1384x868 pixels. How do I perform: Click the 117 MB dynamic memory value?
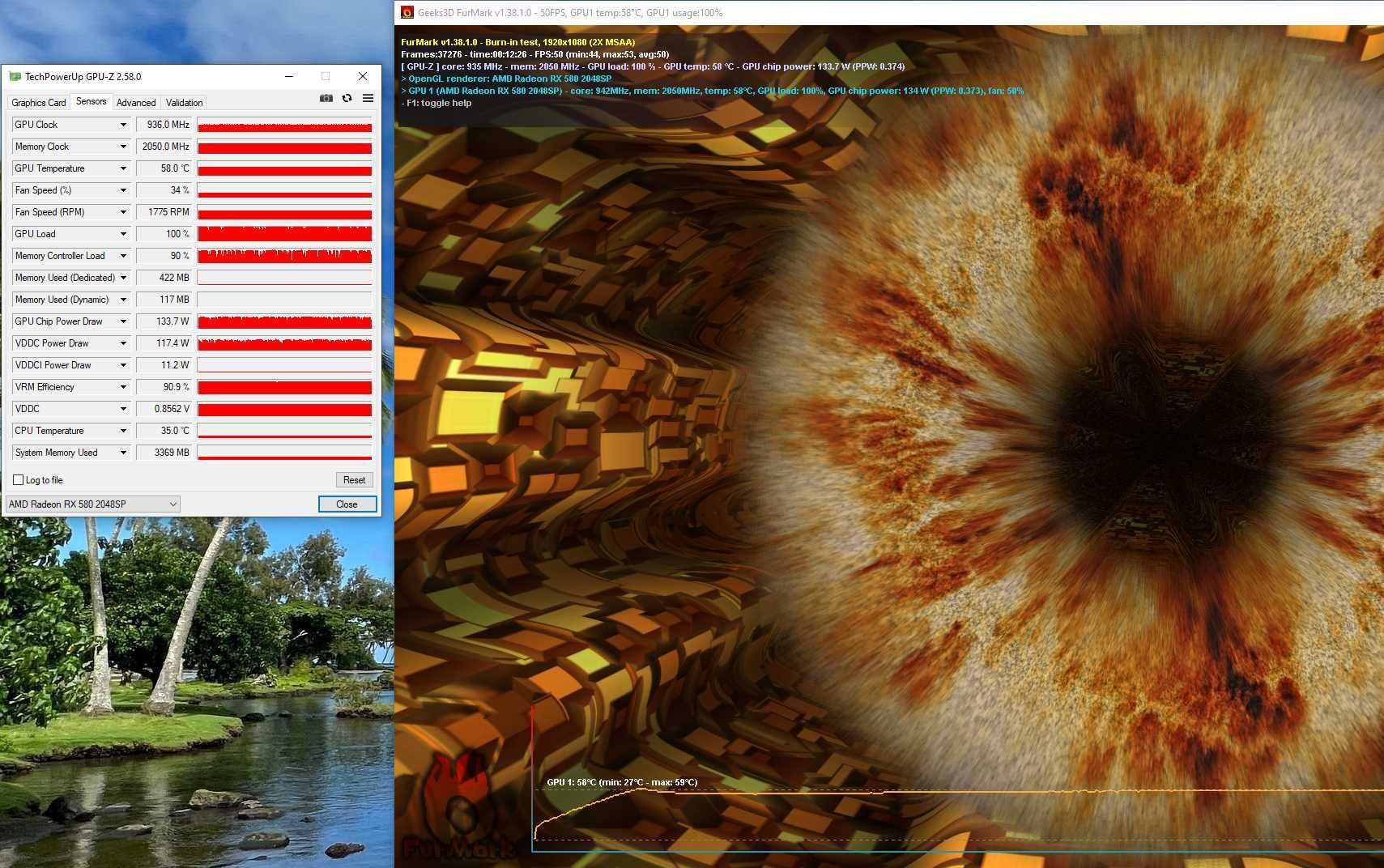(x=164, y=300)
